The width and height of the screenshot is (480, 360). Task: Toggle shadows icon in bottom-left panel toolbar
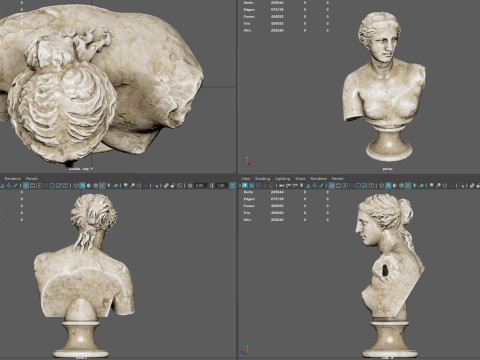click(115, 185)
